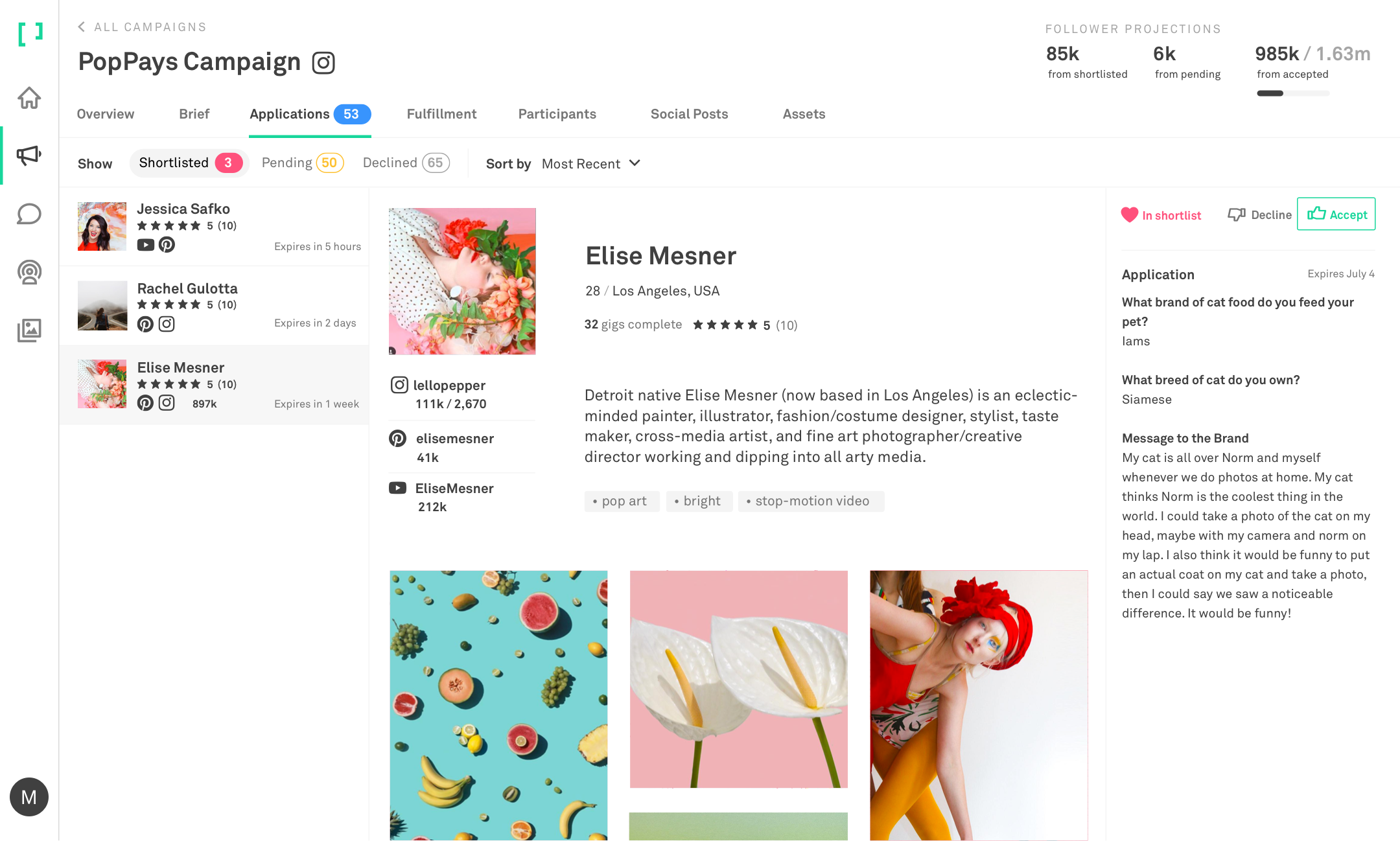Open the Home icon in sidebar
The height and width of the screenshot is (841, 1400).
click(x=29, y=98)
